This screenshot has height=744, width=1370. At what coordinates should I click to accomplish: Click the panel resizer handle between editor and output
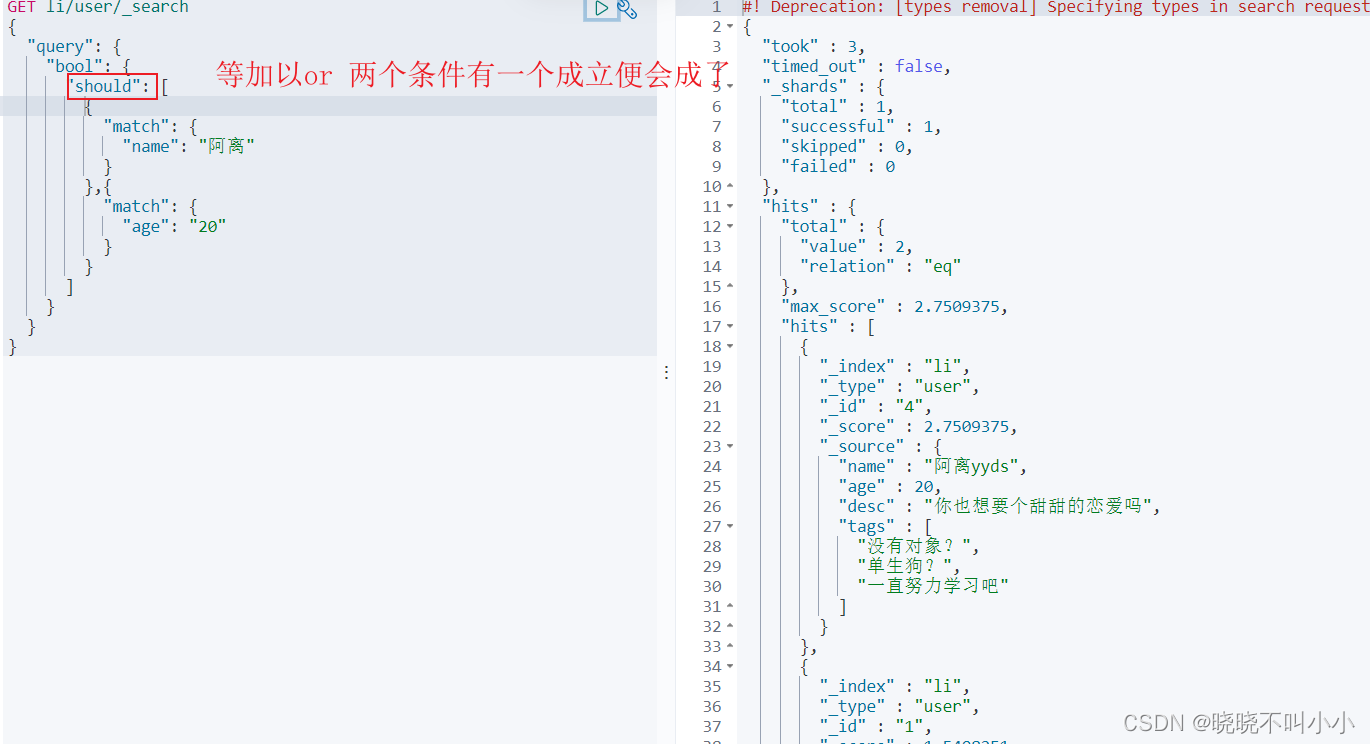(667, 372)
